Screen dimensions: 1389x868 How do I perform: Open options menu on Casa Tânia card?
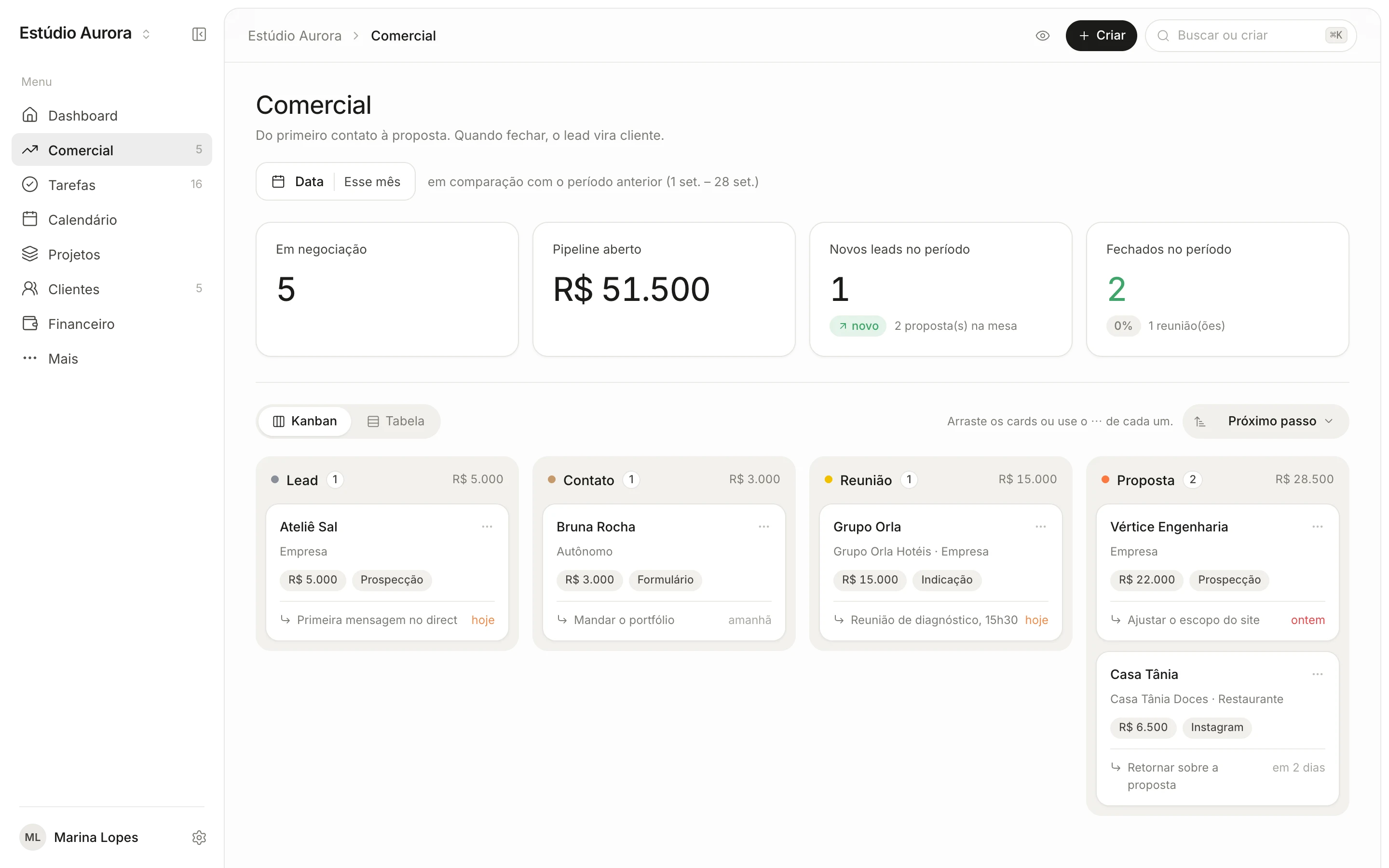coord(1317,674)
